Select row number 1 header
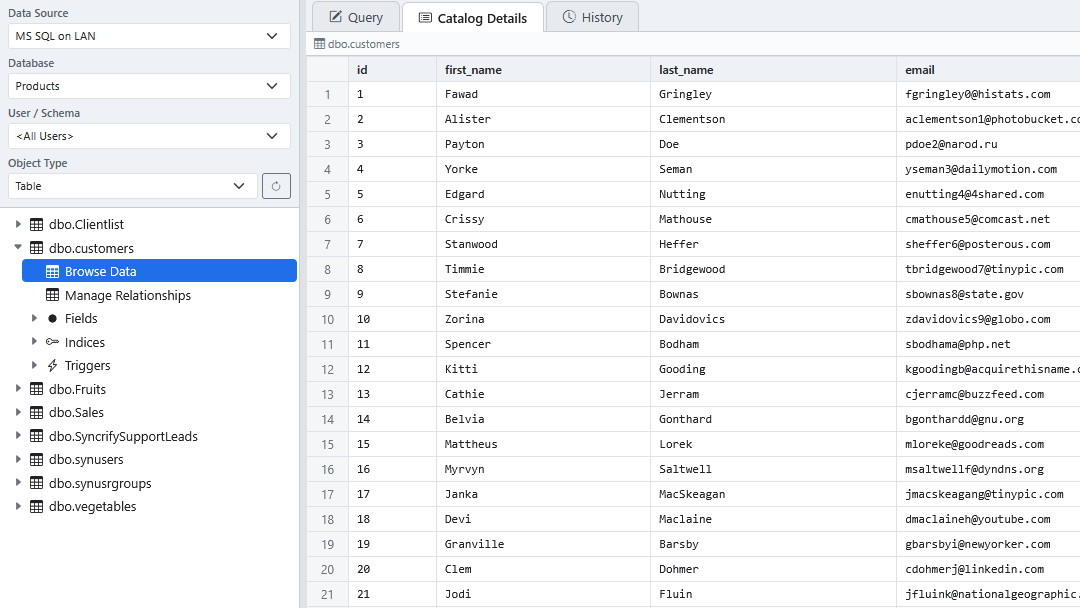This screenshot has width=1080, height=608. (327, 94)
